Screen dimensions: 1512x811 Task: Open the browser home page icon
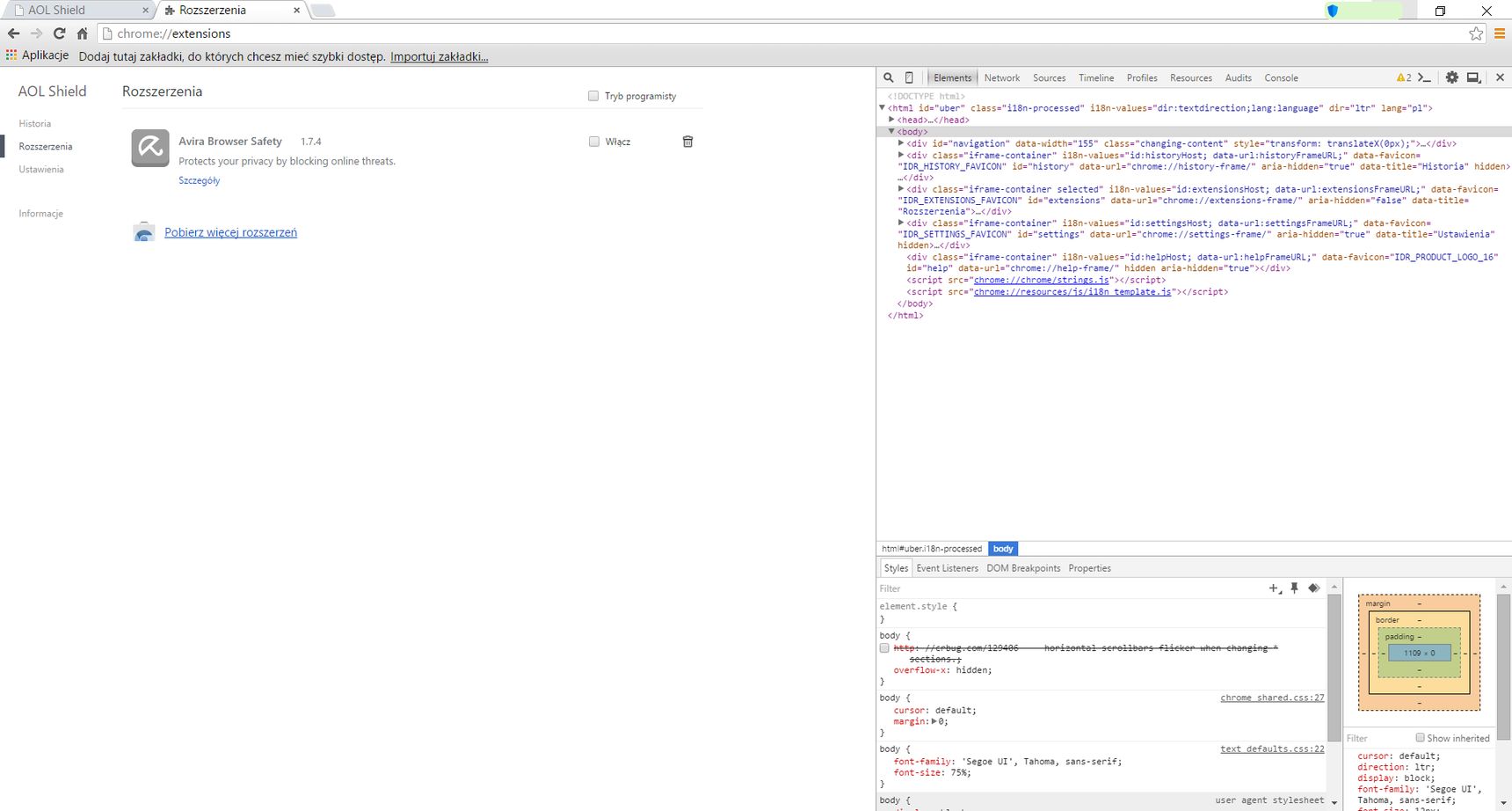click(82, 33)
